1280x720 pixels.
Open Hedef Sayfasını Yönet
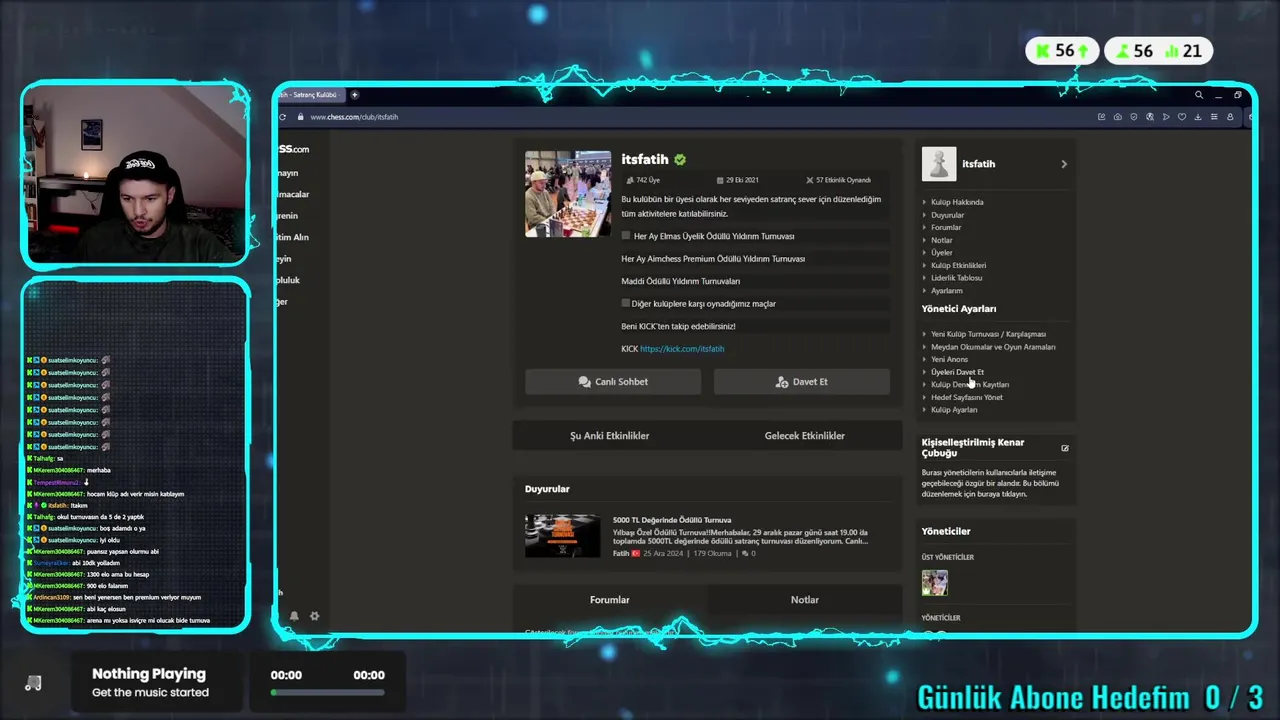[x=966, y=397]
